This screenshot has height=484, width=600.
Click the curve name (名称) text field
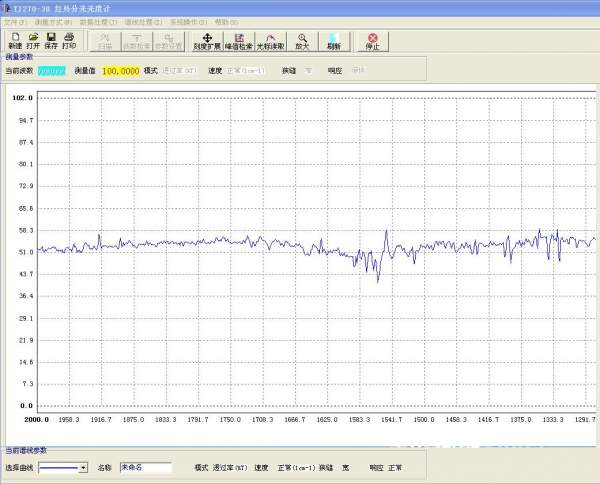[146, 467]
